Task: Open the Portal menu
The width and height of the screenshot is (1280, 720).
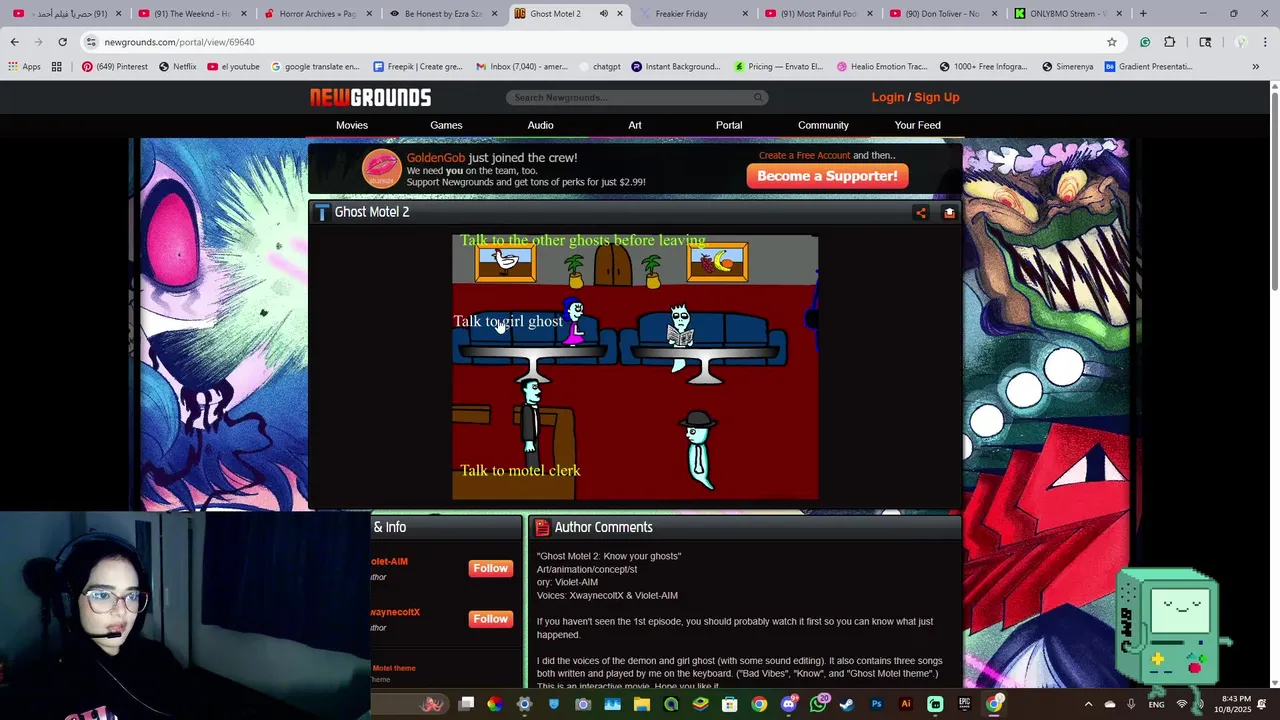Action: (x=729, y=125)
